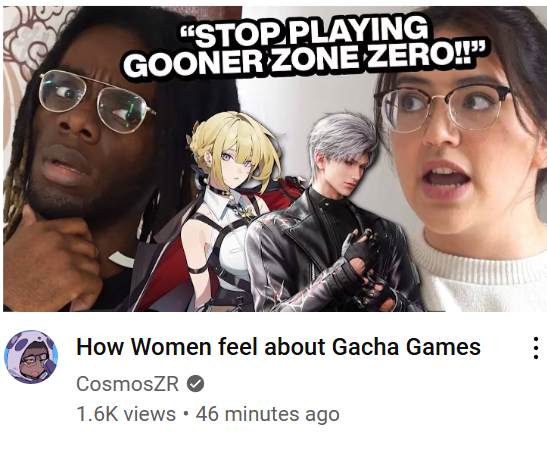Image resolution: width=547 pixels, height=458 pixels.
Task: Click the 1.6K views count
Action: pyautogui.click(x=126, y=414)
